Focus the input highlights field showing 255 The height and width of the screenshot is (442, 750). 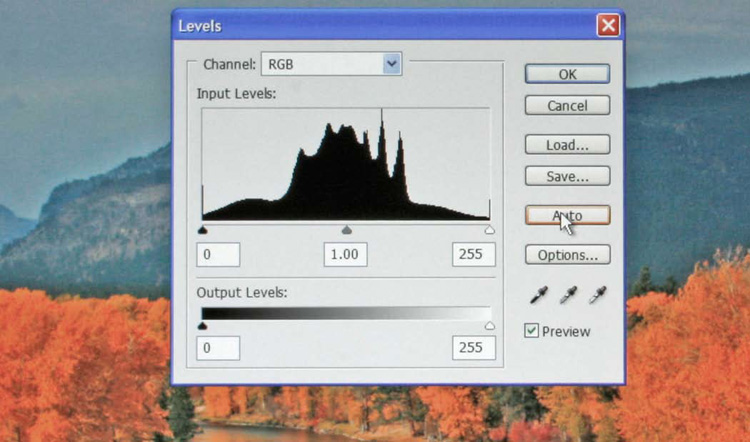[474, 254]
